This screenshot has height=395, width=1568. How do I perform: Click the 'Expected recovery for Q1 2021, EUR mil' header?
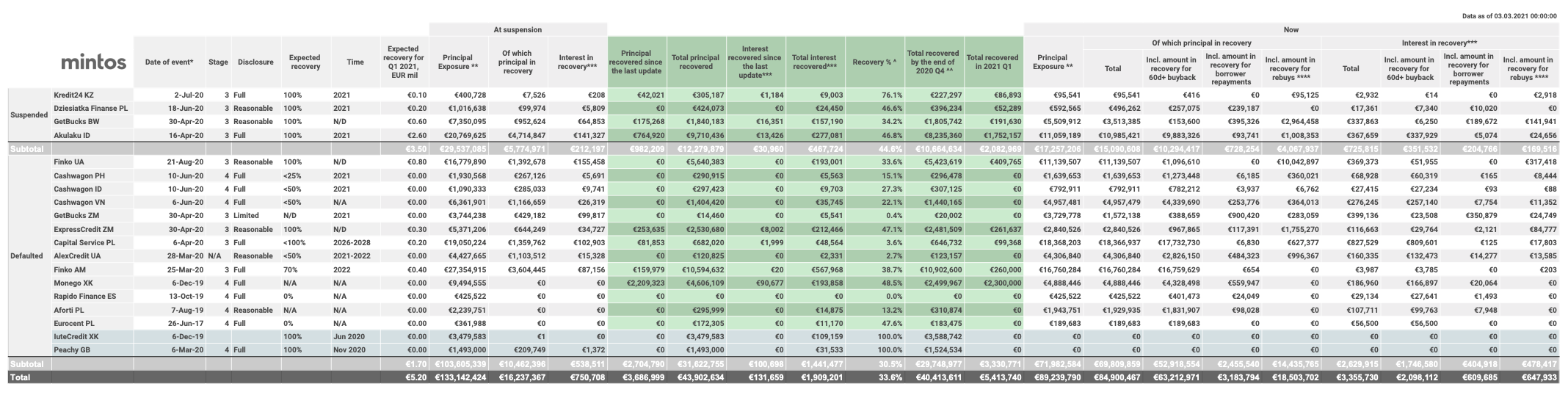(404, 62)
